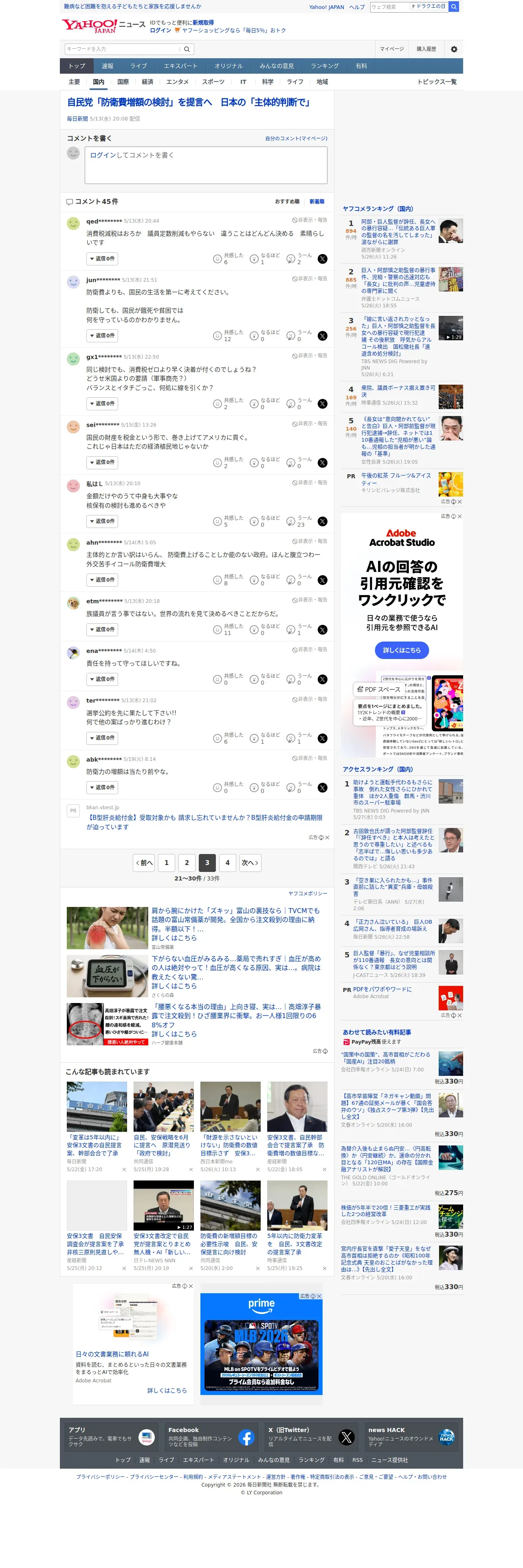Open the エキスパート tab
The height and width of the screenshot is (1568, 523).
(180, 66)
